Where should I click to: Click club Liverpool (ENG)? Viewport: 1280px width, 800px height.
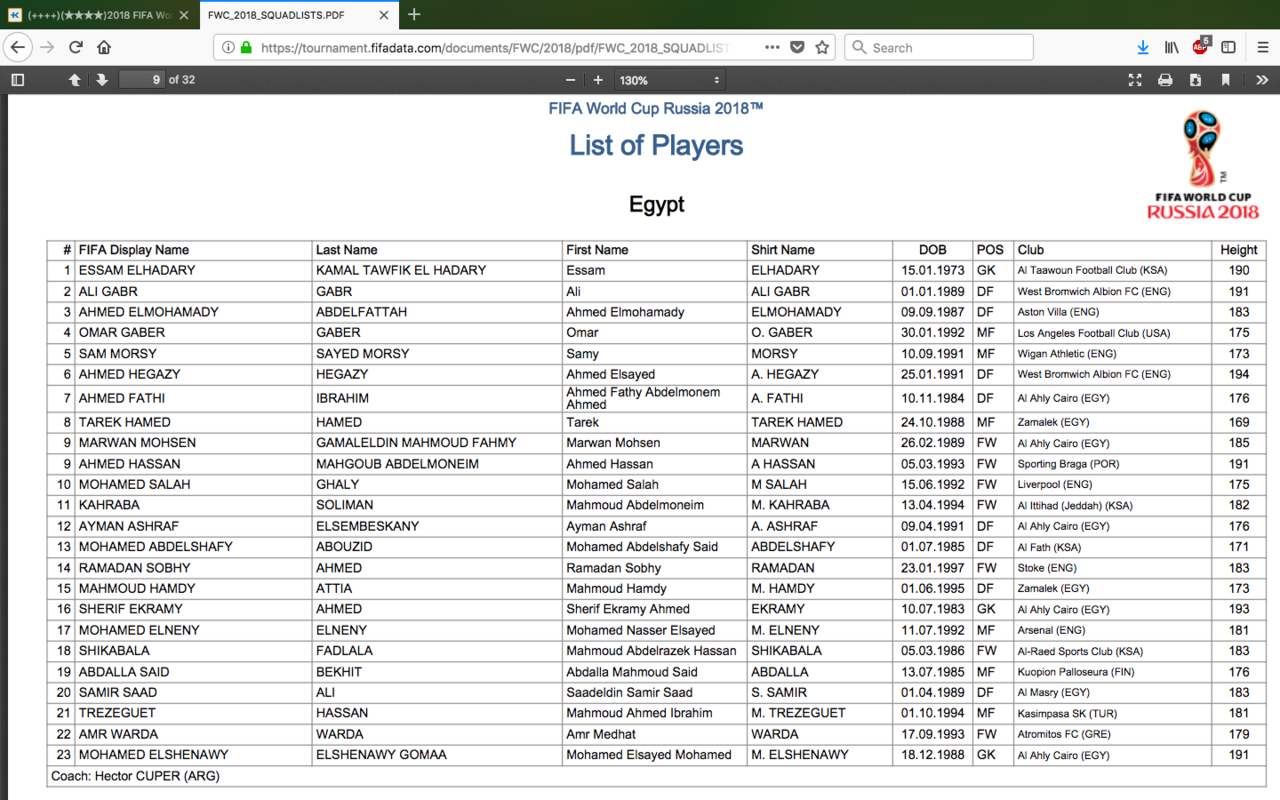pos(1055,484)
